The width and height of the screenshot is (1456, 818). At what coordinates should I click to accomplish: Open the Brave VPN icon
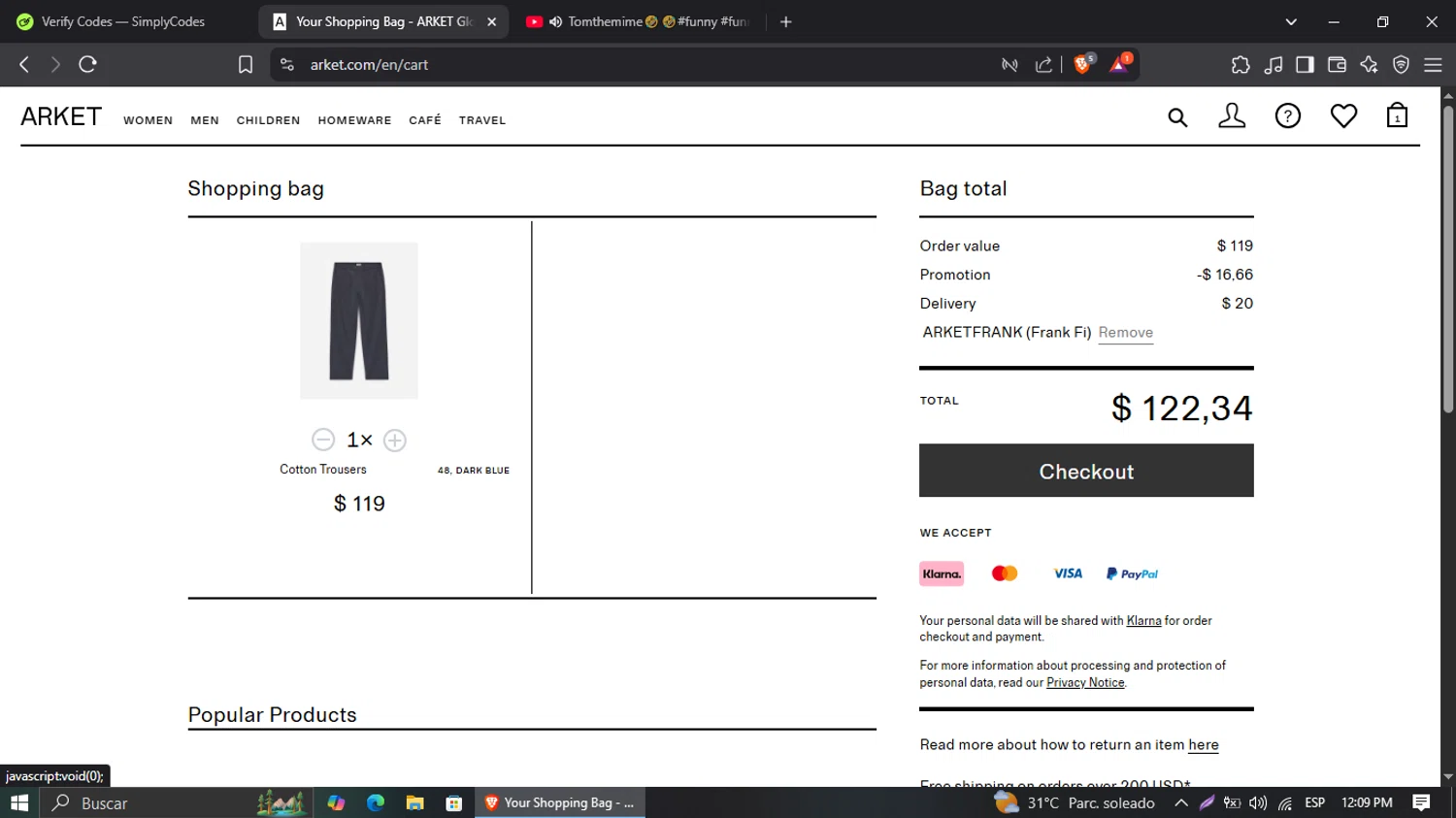pyautogui.click(x=1401, y=65)
